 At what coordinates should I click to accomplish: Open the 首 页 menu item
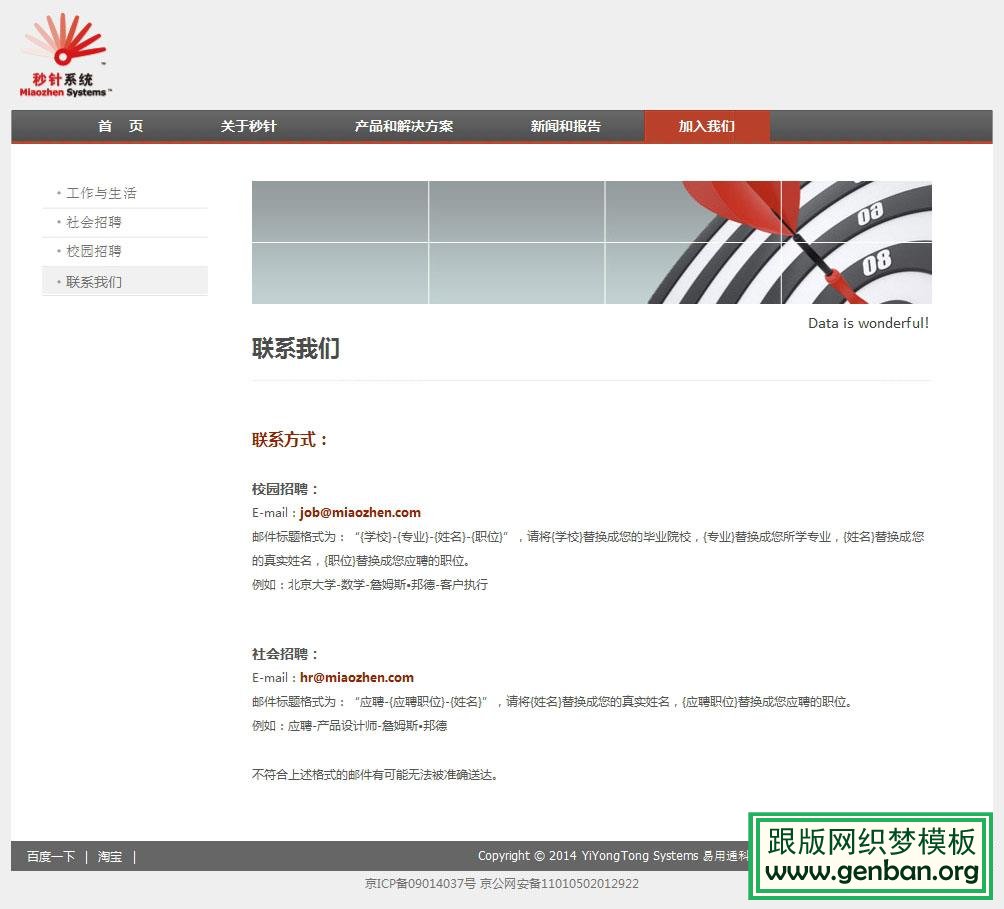120,126
